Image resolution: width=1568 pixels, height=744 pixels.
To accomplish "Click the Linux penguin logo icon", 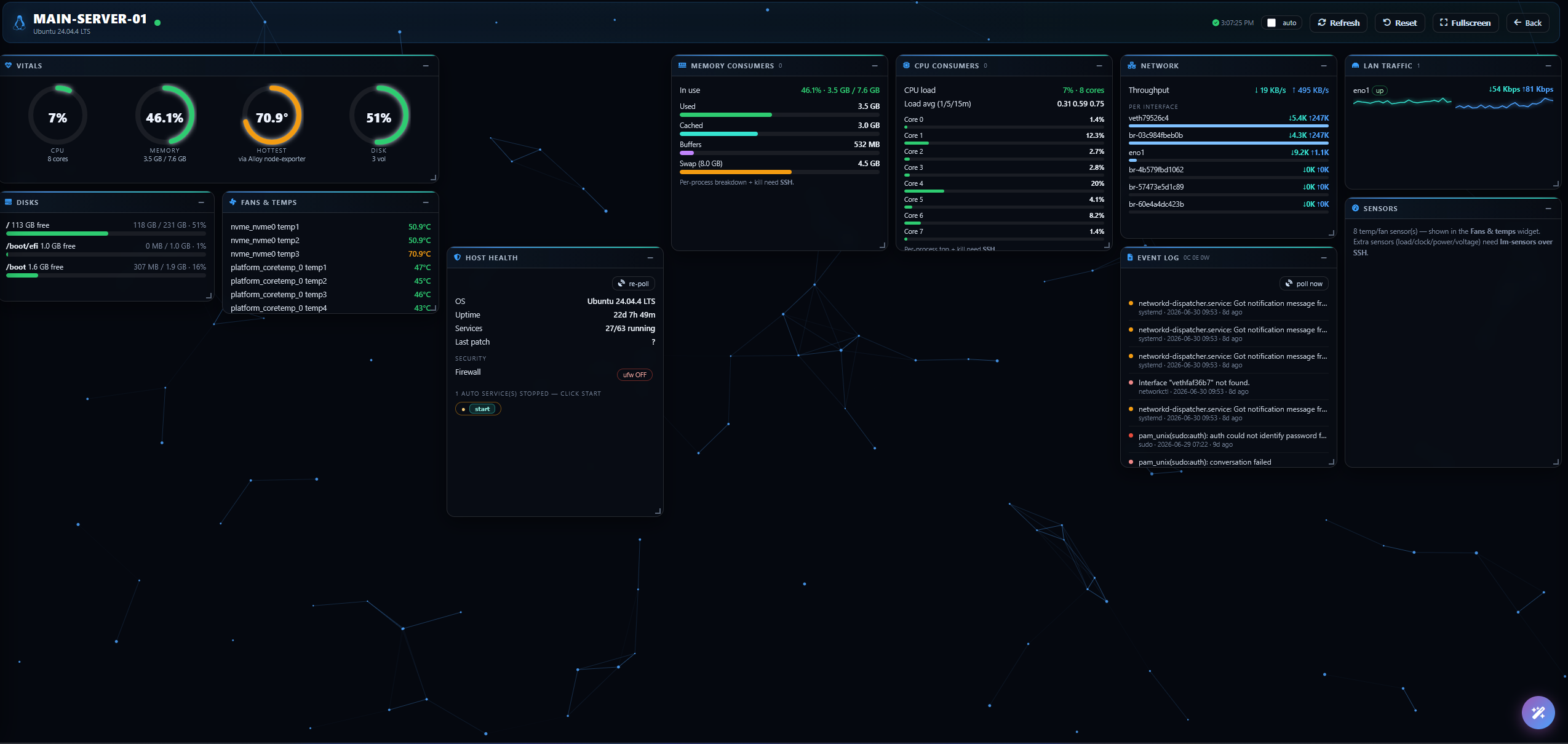I will (x=20, y=23).
